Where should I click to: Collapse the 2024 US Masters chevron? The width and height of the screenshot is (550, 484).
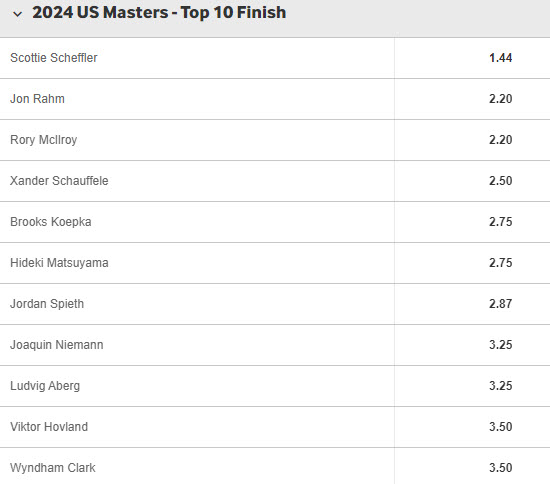point(17,14)
